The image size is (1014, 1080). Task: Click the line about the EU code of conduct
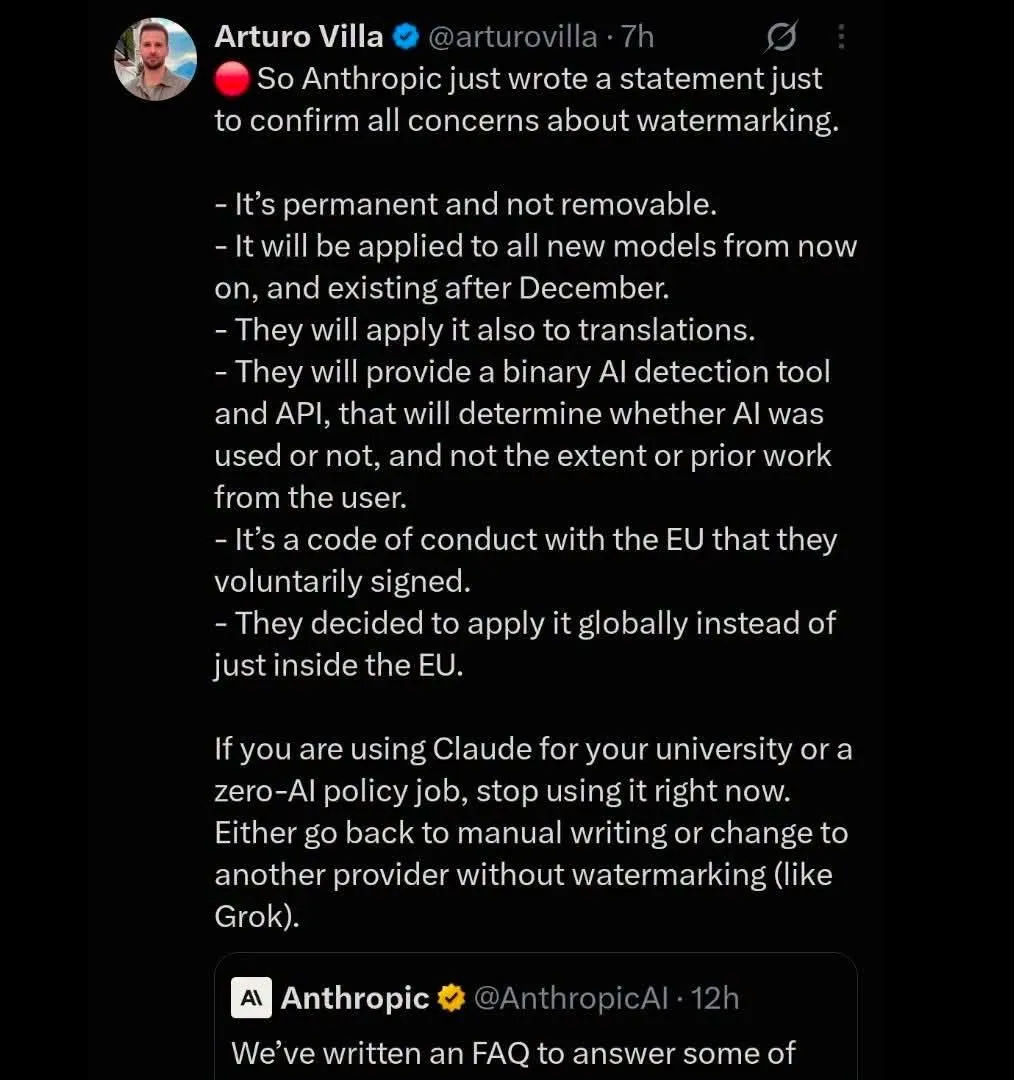click(526, 561)
